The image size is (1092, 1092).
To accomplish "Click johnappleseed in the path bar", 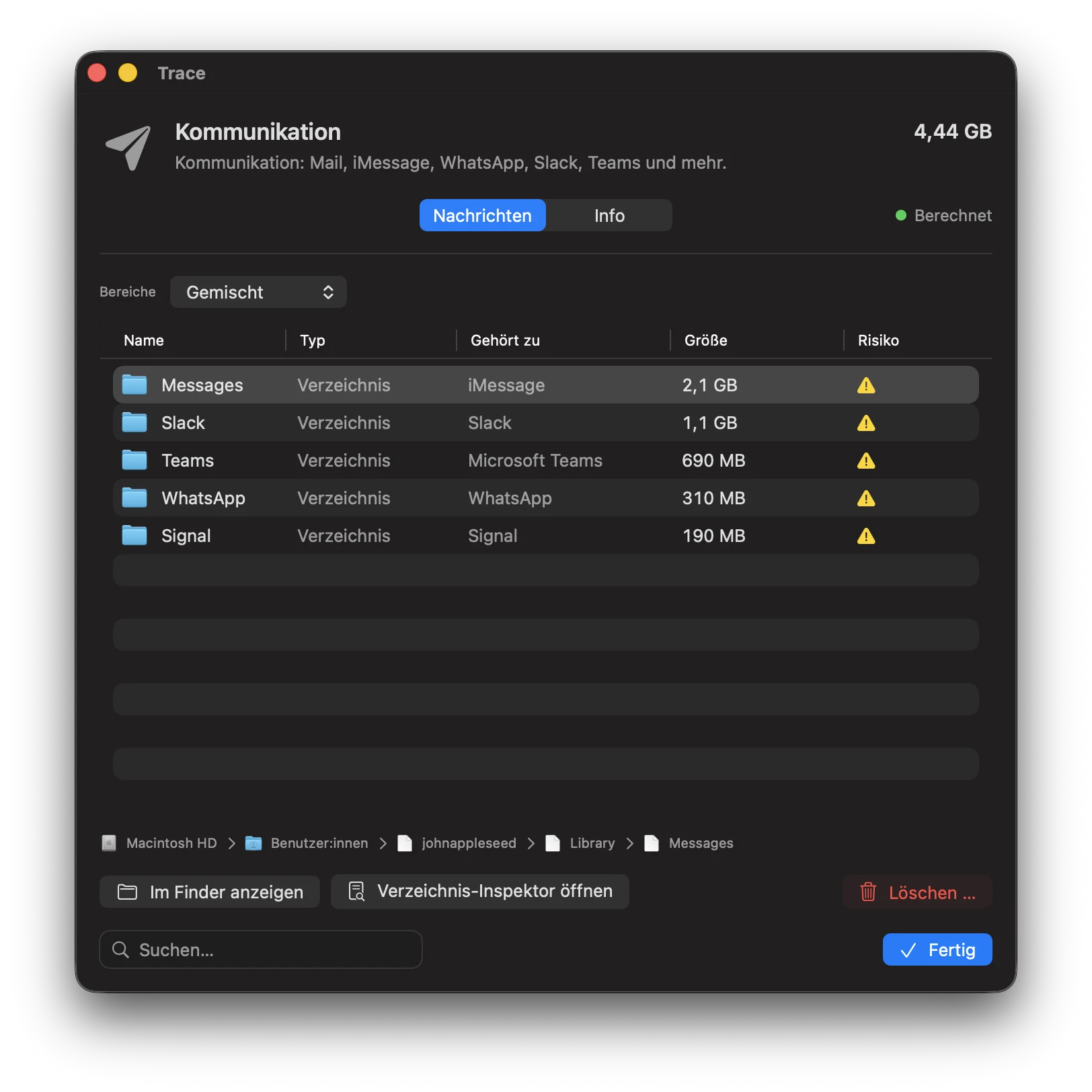I will (469, 843).
